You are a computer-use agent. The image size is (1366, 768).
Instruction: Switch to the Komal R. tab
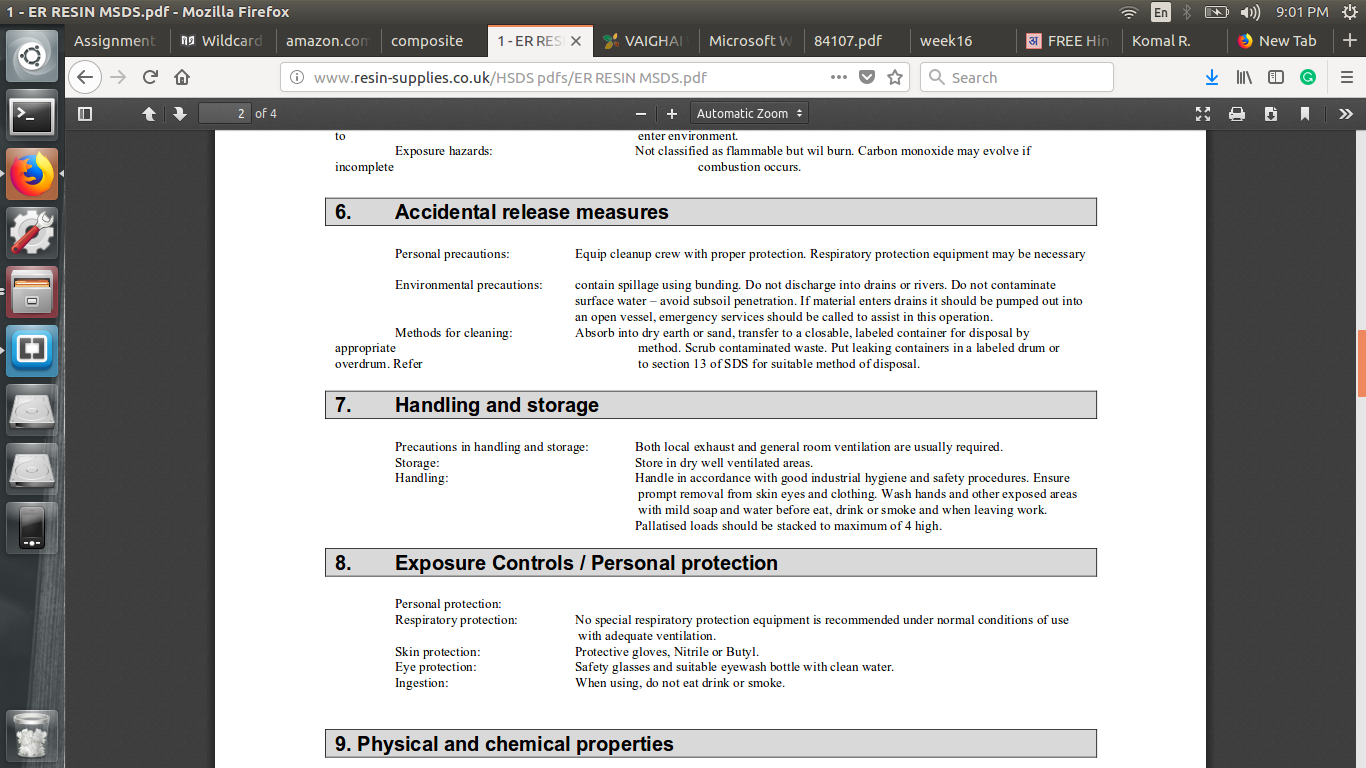click(x=1172, y=41)
